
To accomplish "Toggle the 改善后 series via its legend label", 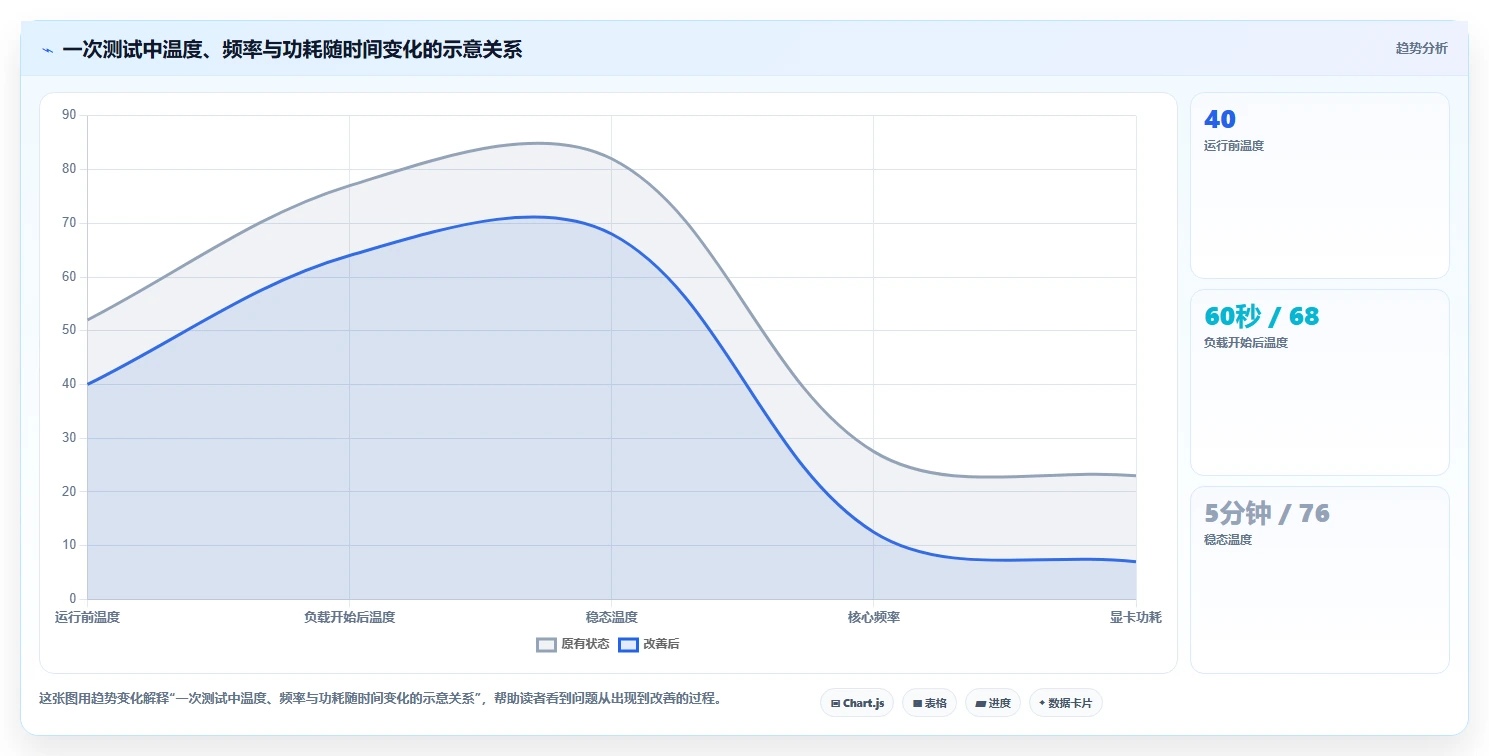I will pyautogui.click(x=661, y=645).
